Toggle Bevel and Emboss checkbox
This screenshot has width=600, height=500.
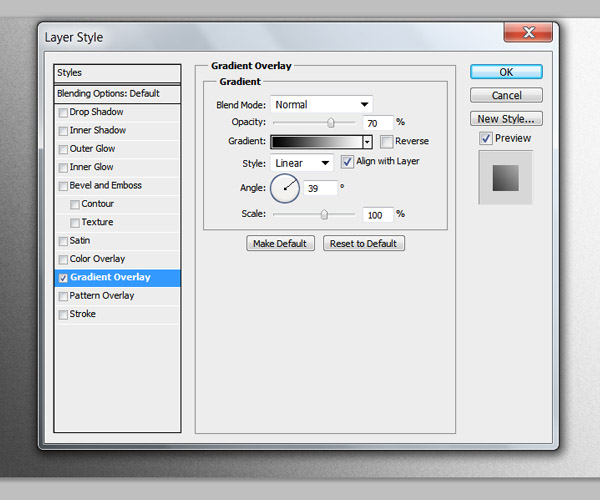click(x=63, y=186)
